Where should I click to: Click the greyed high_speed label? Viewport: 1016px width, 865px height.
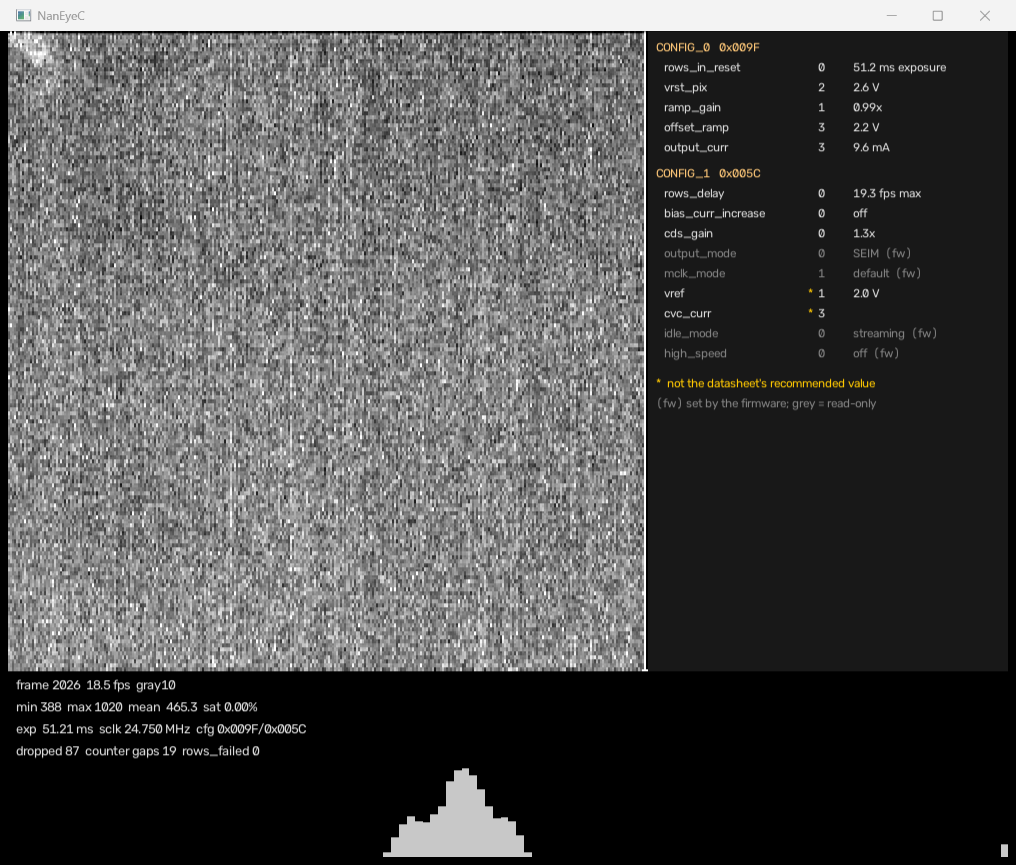pyautogui.click(x=695, y=354)
